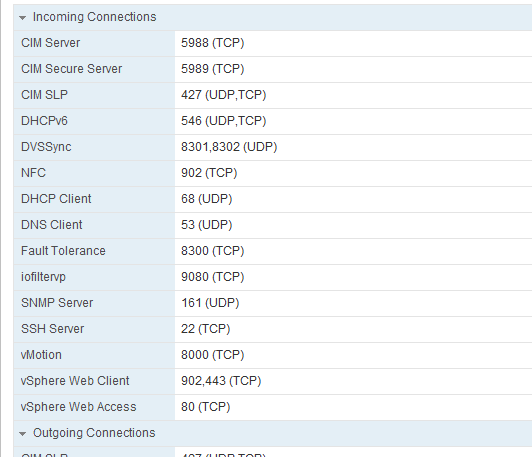Collapse the Outgoing Connections section
The height and width of the screenshot is (457, 532).
[x=23, y=434]
